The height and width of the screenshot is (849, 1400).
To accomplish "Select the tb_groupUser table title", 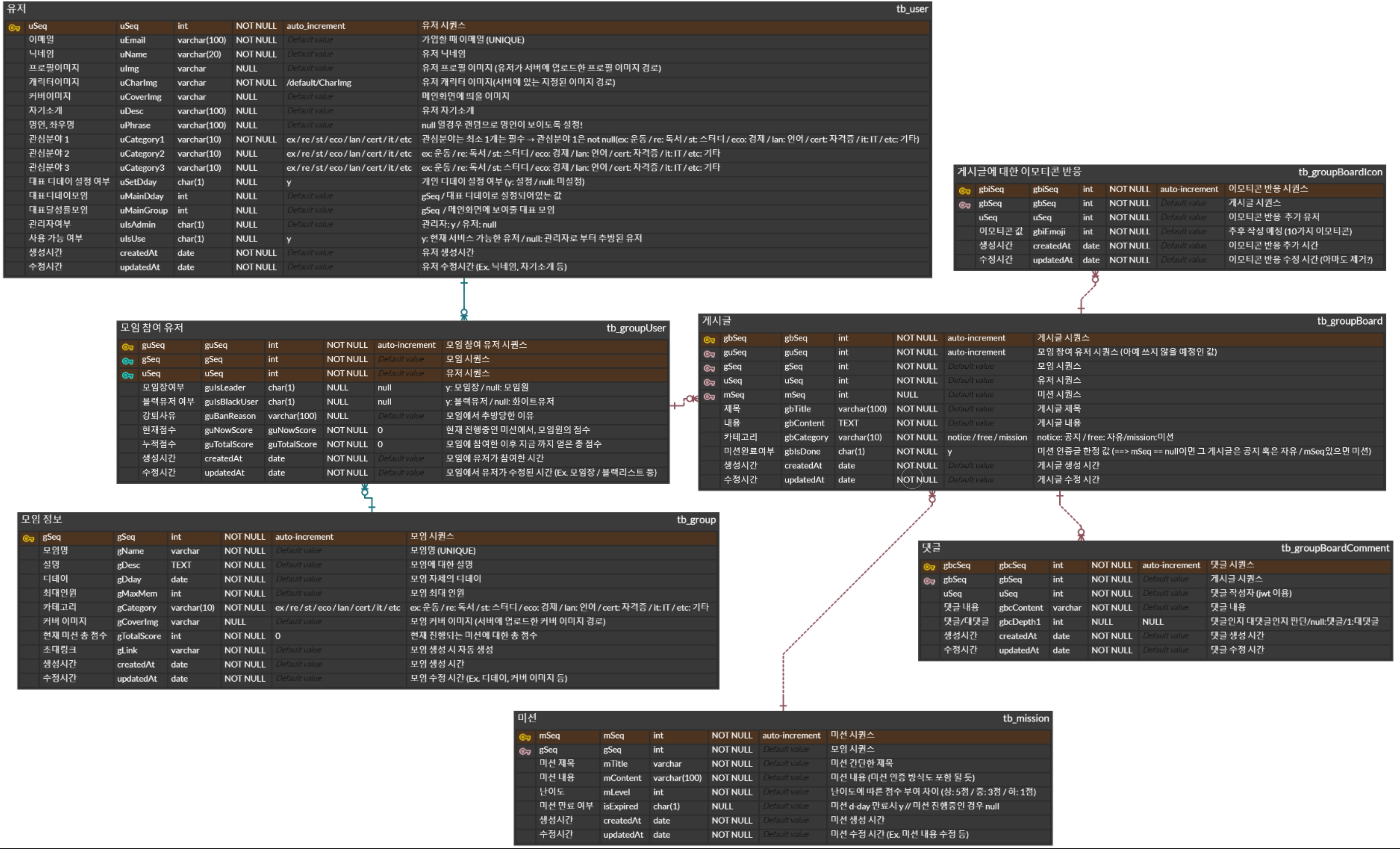I will (x=636, y=328).
